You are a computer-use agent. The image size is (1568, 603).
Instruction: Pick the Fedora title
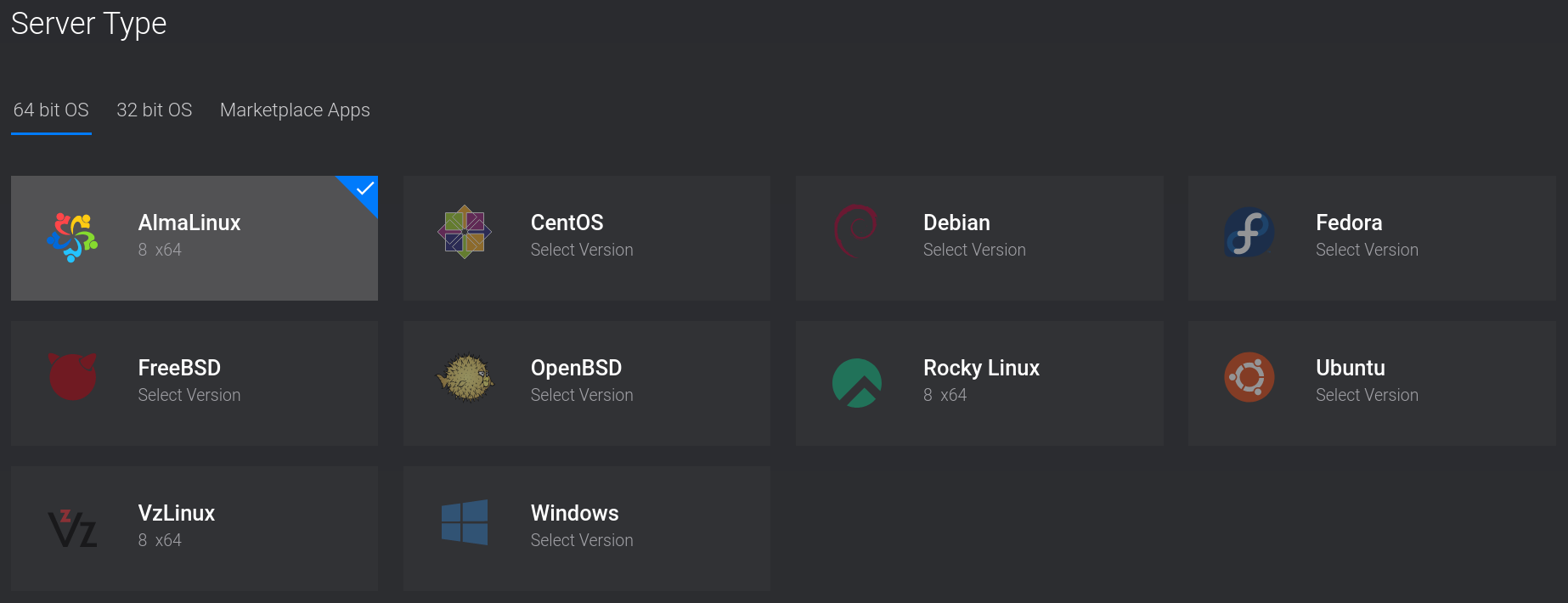1349,223
